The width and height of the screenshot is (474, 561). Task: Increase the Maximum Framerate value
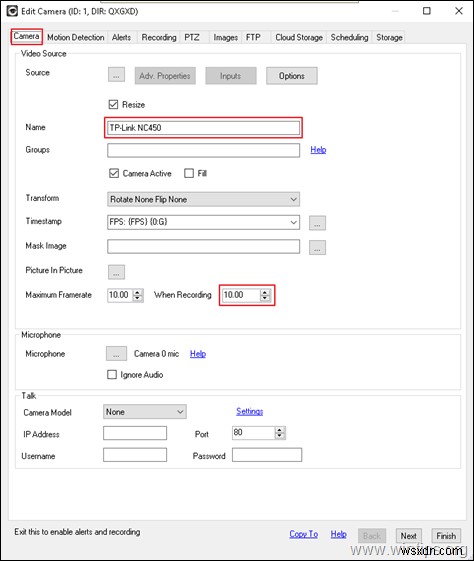(x=137, y=292)
